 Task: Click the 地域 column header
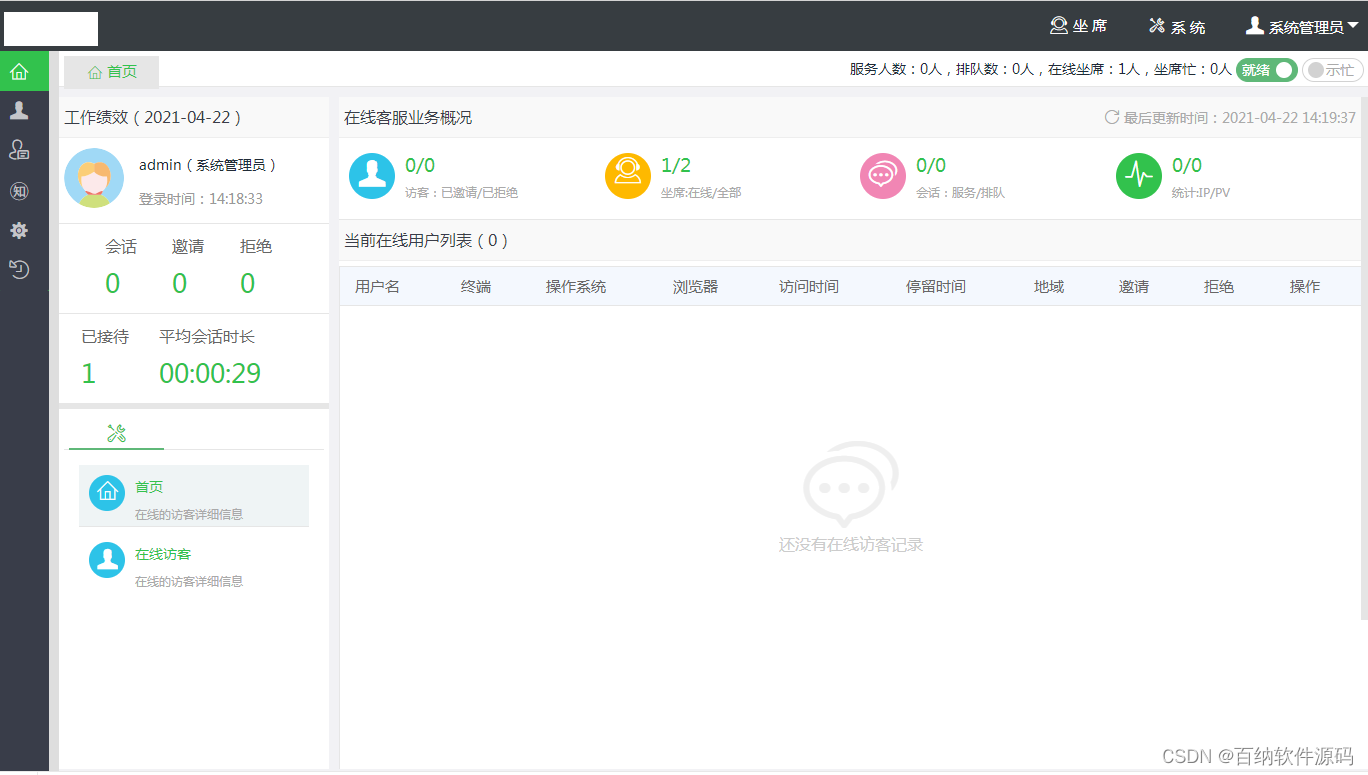1049,287
